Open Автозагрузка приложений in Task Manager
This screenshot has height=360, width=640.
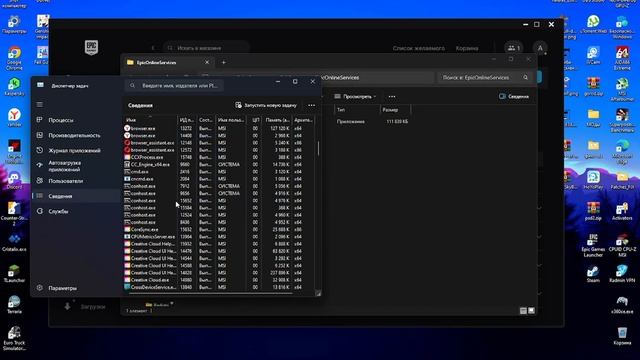click(x=64, y=166)
